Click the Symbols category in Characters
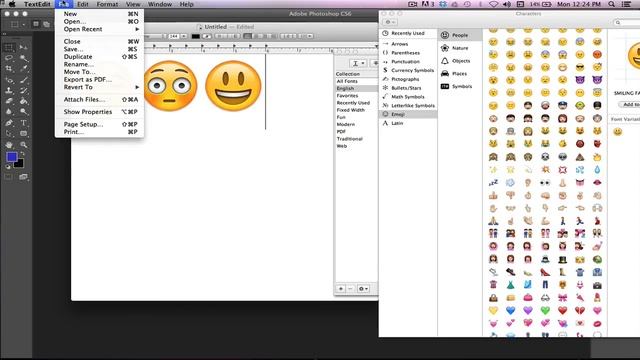The height and width of the screenshot is (360, 640). pos(460,87)
